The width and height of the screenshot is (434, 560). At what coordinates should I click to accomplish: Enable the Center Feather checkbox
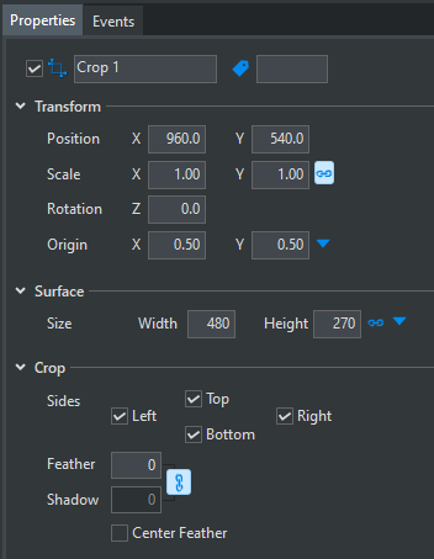119,533
